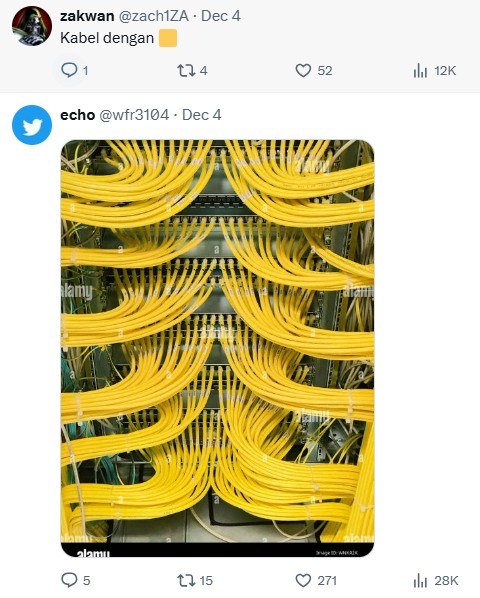Open the yellow cables photo
480x598 pixels.
pyautogui.click(x=217, y=348)
